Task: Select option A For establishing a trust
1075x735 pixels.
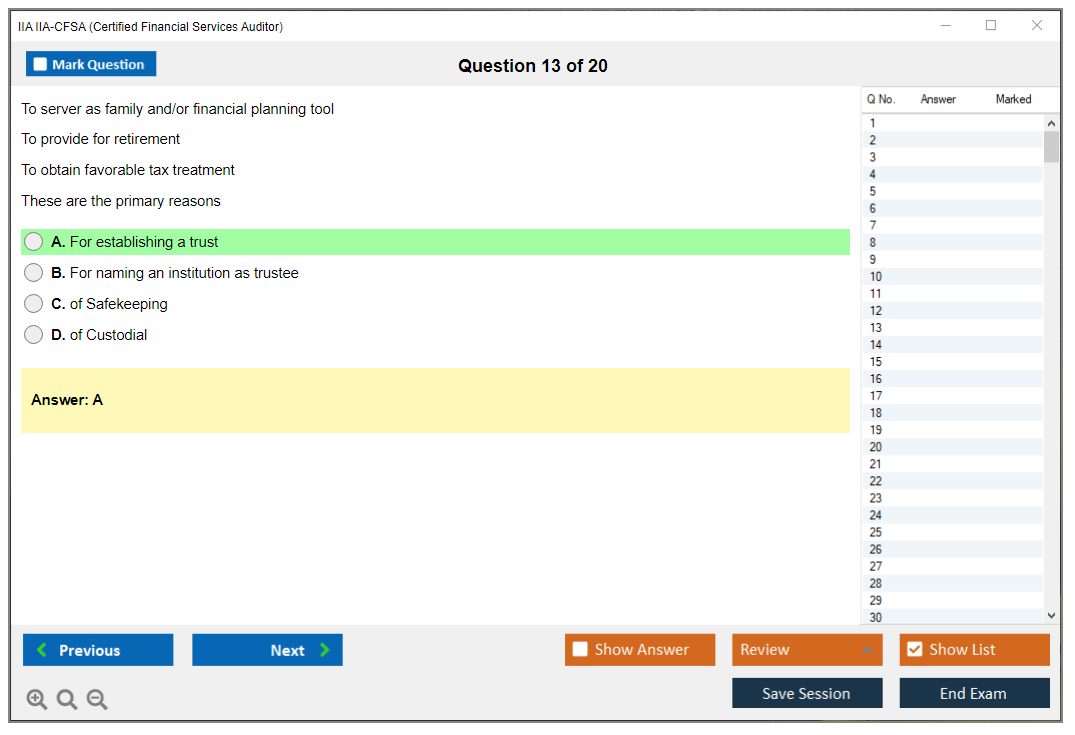Action: (x=34, y=242)
